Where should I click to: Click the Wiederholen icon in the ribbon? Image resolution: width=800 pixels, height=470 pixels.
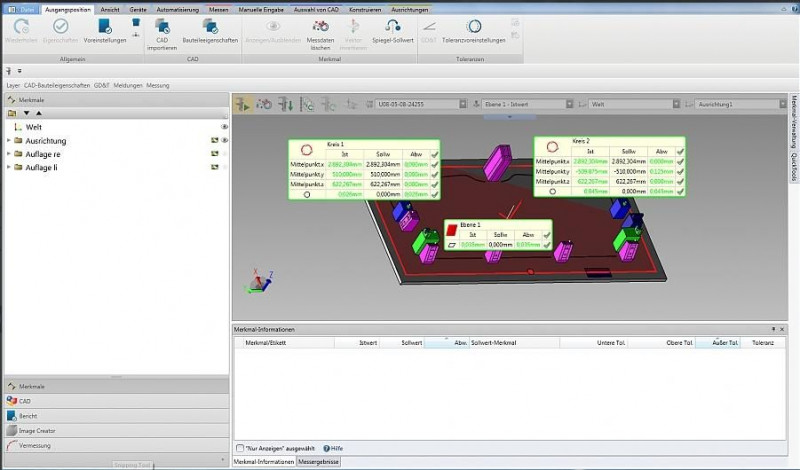pos(21,26)
